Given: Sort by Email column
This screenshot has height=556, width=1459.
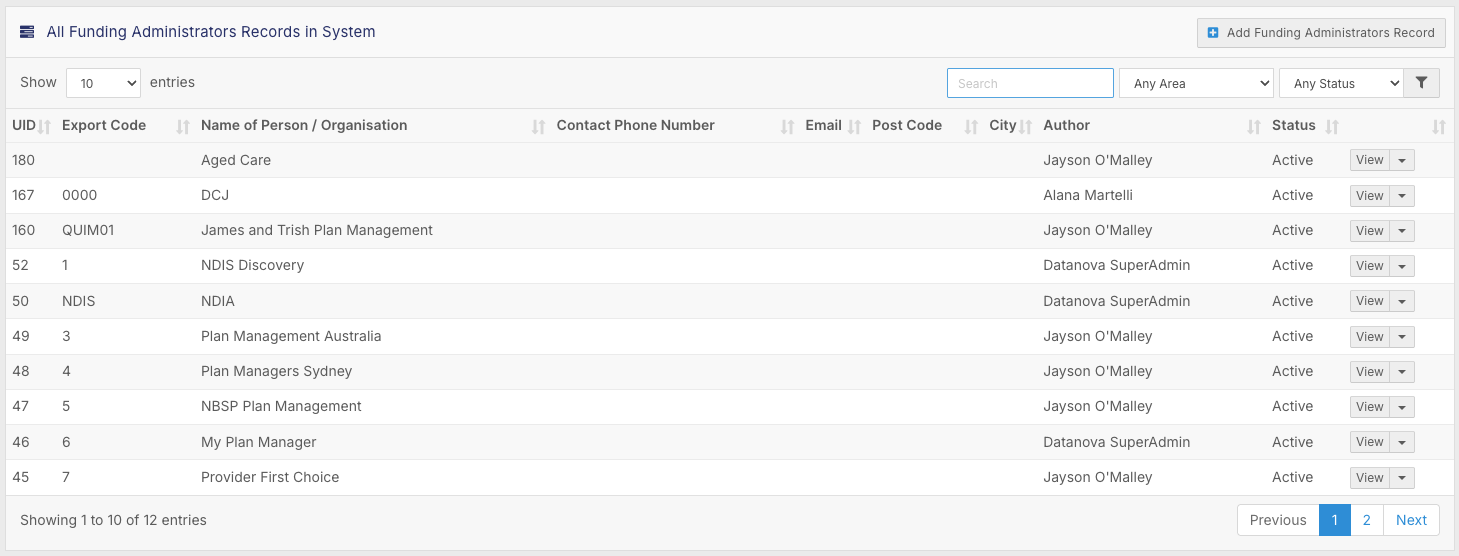Looking at the screenshot, I should click(854, 126).
